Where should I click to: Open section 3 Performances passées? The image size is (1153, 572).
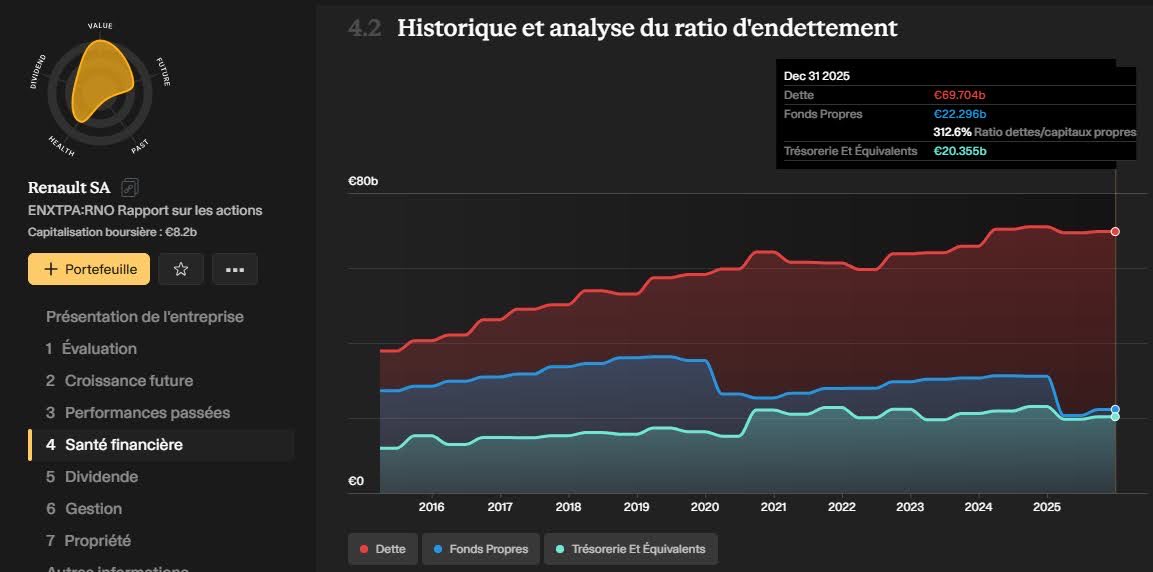coord(138,412)
